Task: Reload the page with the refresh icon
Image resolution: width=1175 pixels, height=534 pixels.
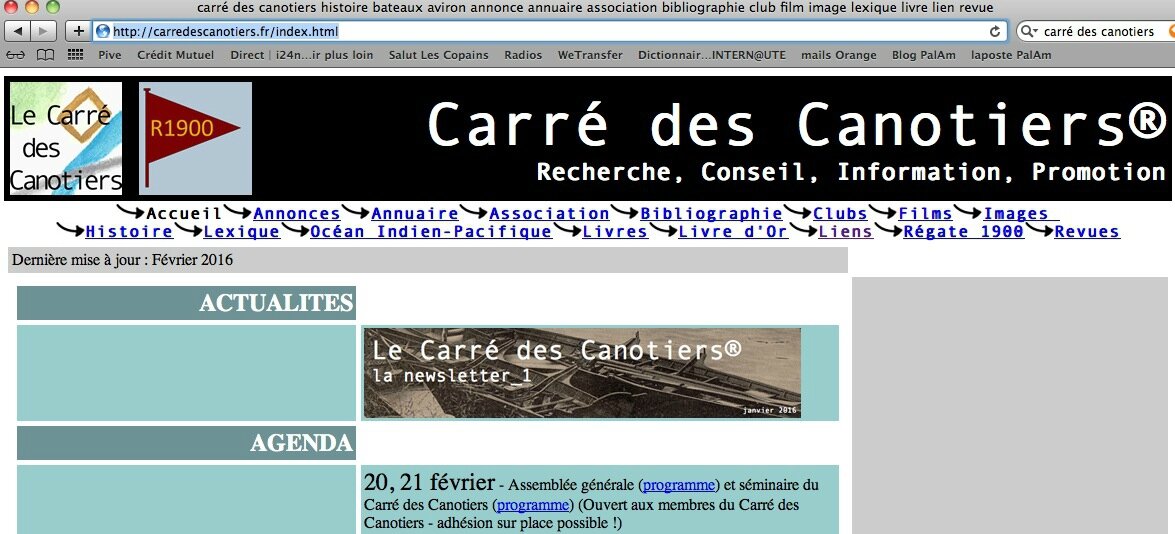Action: [x=995, y=31]
